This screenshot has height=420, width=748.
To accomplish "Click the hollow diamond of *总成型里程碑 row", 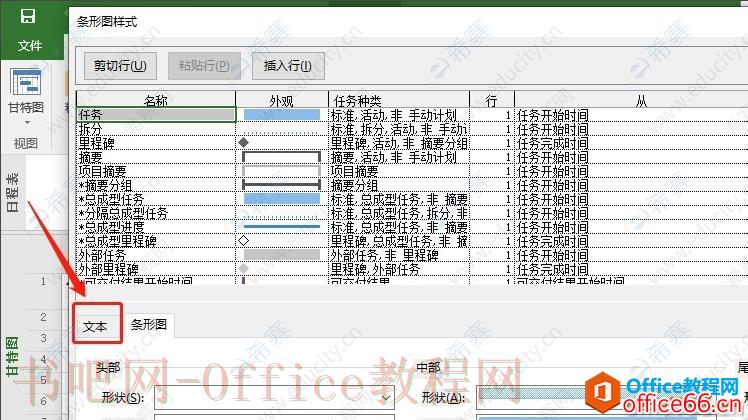I will point(244,241).
